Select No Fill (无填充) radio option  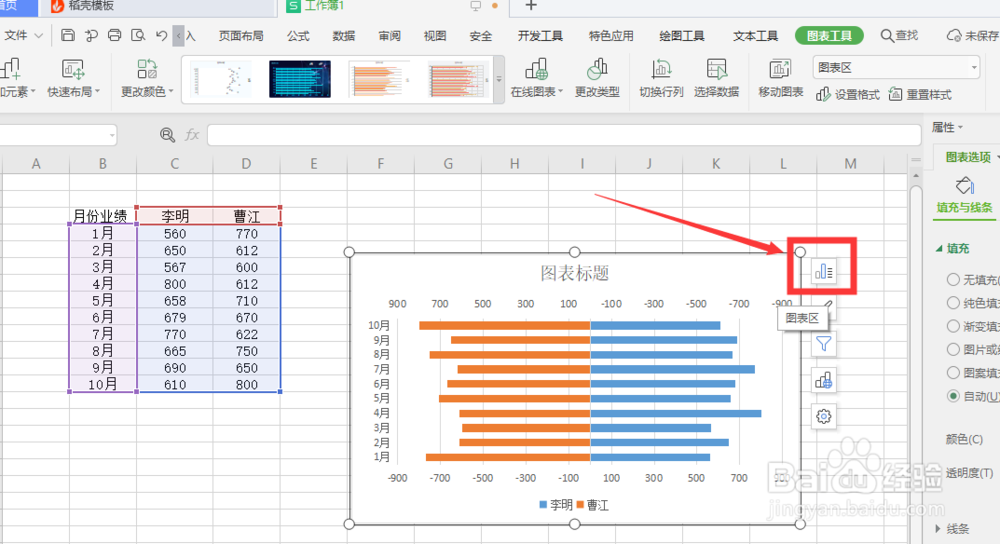tap(953, 279)
